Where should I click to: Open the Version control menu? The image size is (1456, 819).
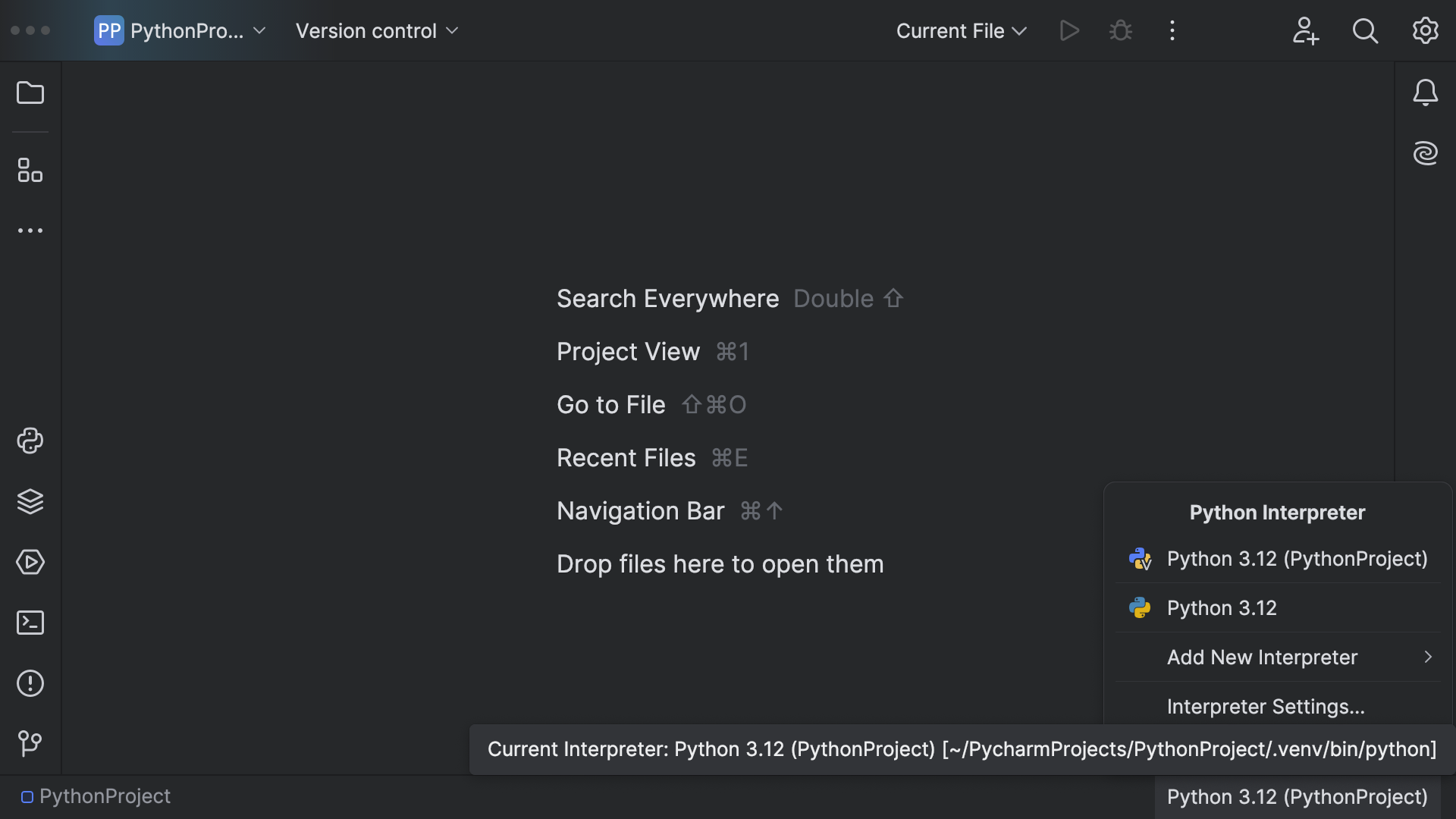[376, 31]
